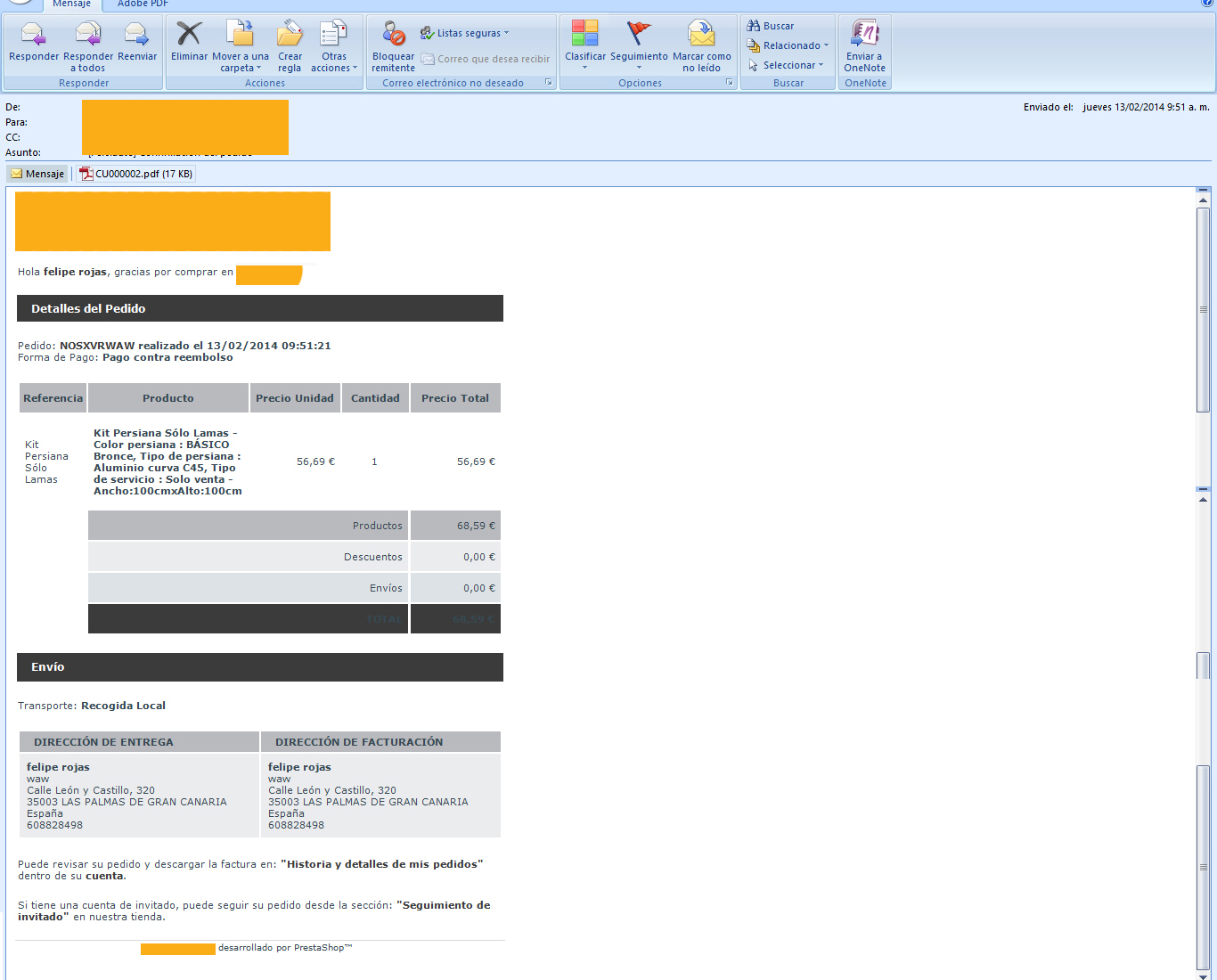Viewport: 1217px width, 980px height.
Task: Click the Envíos value 0,00 €
Action: click(x=479, y=588)
